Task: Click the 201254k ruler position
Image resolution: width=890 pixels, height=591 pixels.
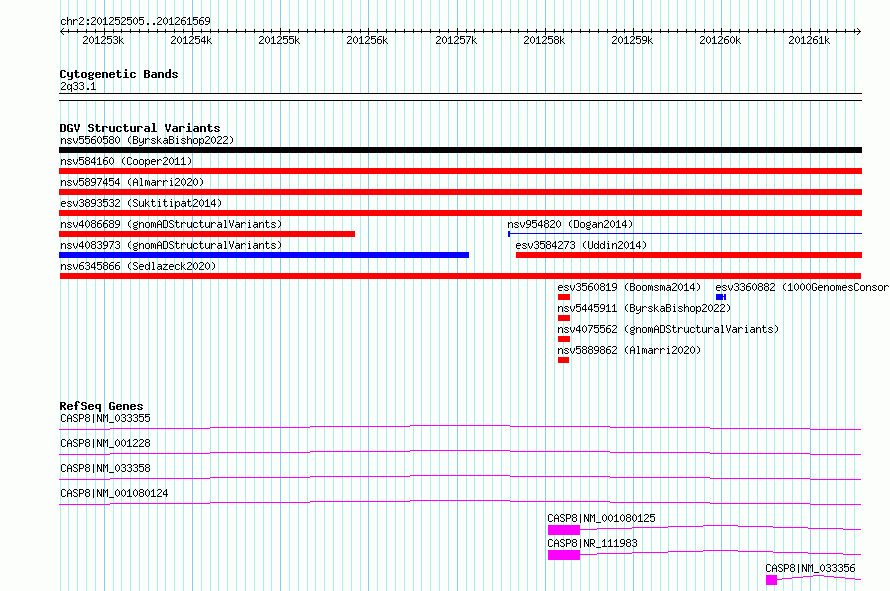Action: [191, 40]
